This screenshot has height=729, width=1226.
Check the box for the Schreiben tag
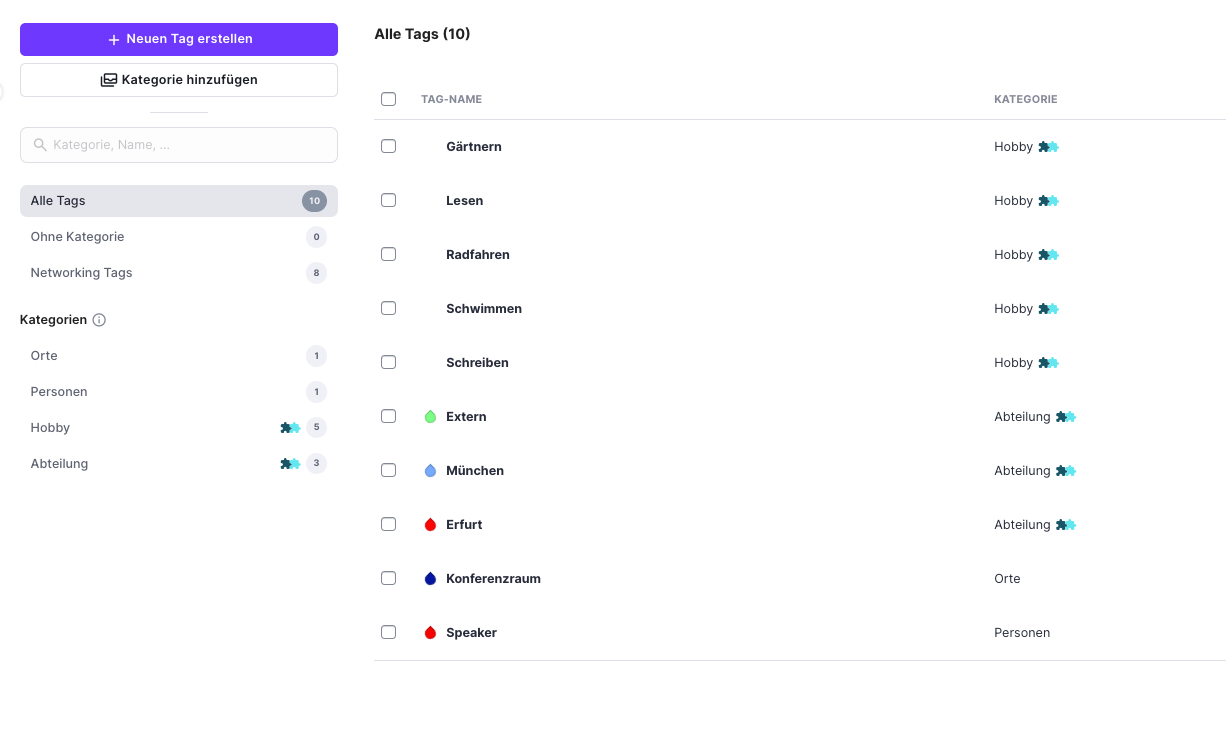click(x=389, y=362)
